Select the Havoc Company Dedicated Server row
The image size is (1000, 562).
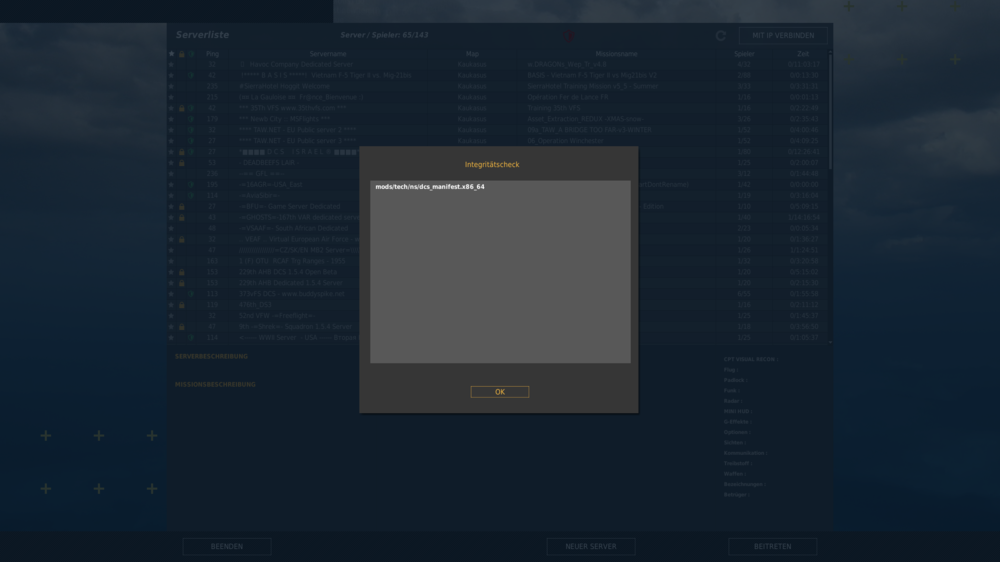(497, 64)
